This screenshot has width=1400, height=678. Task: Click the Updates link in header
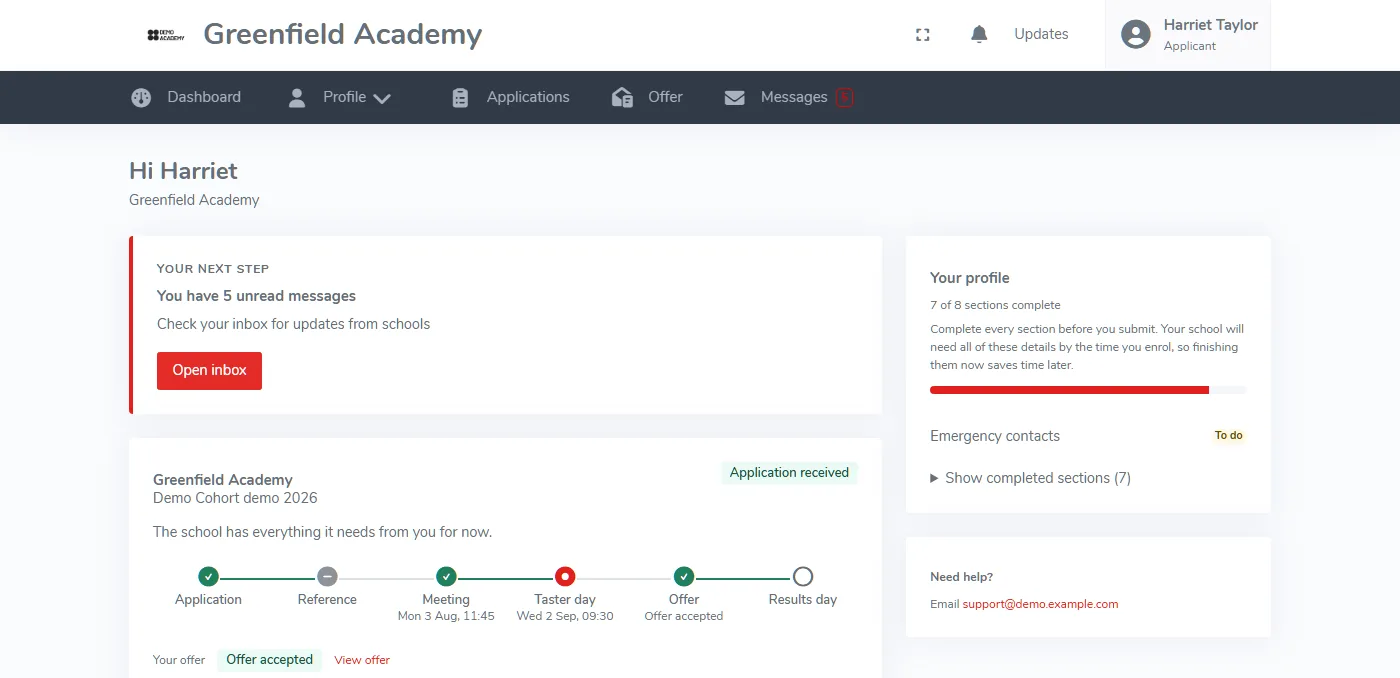point(1041,34)
